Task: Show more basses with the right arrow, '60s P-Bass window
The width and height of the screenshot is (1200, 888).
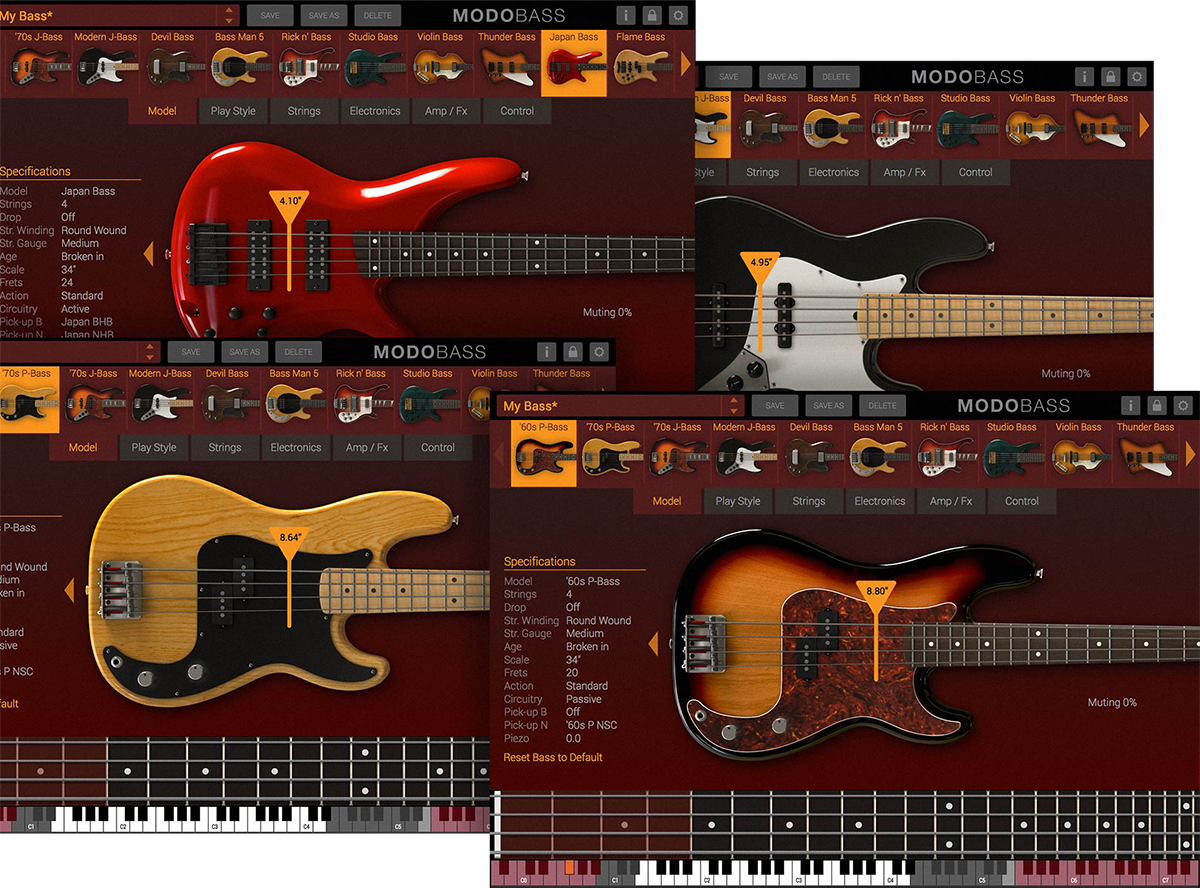Action: pyautogui.click(x=1190, y=453)
